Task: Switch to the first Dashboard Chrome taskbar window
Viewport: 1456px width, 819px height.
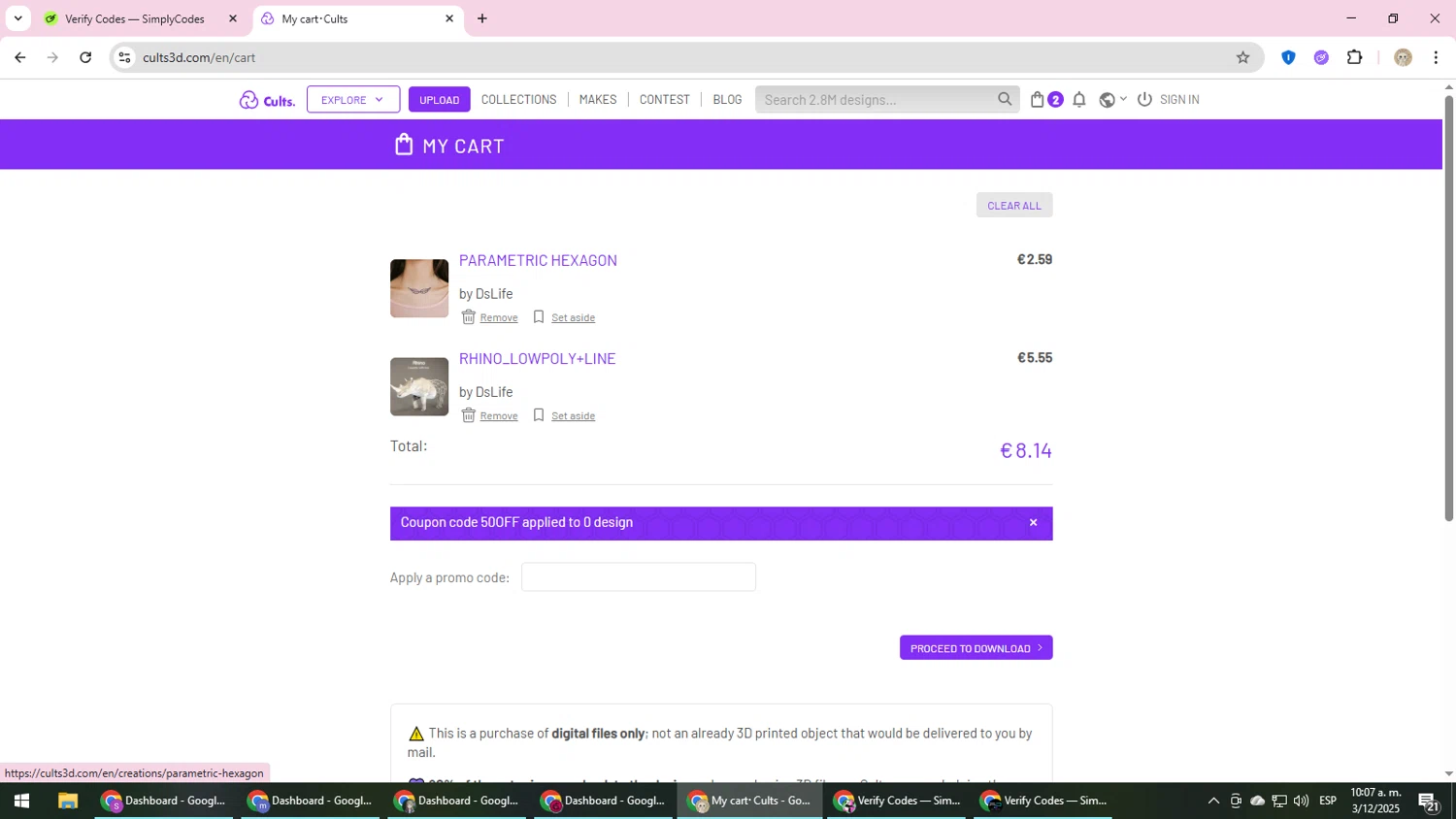Action: 164,801
